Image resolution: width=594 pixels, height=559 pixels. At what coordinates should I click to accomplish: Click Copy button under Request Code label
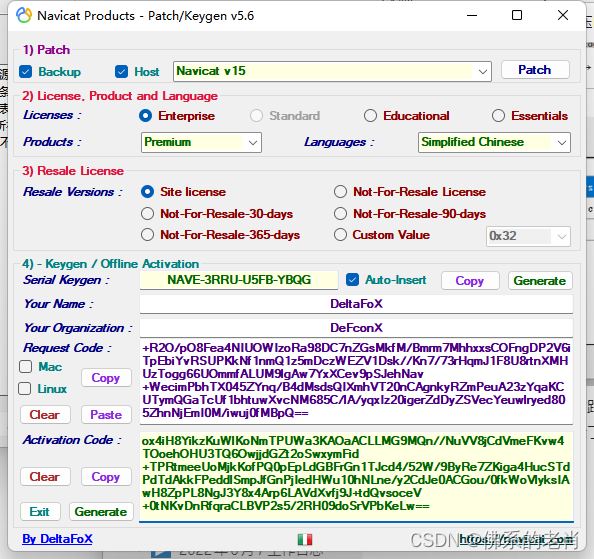click(106, 378)
